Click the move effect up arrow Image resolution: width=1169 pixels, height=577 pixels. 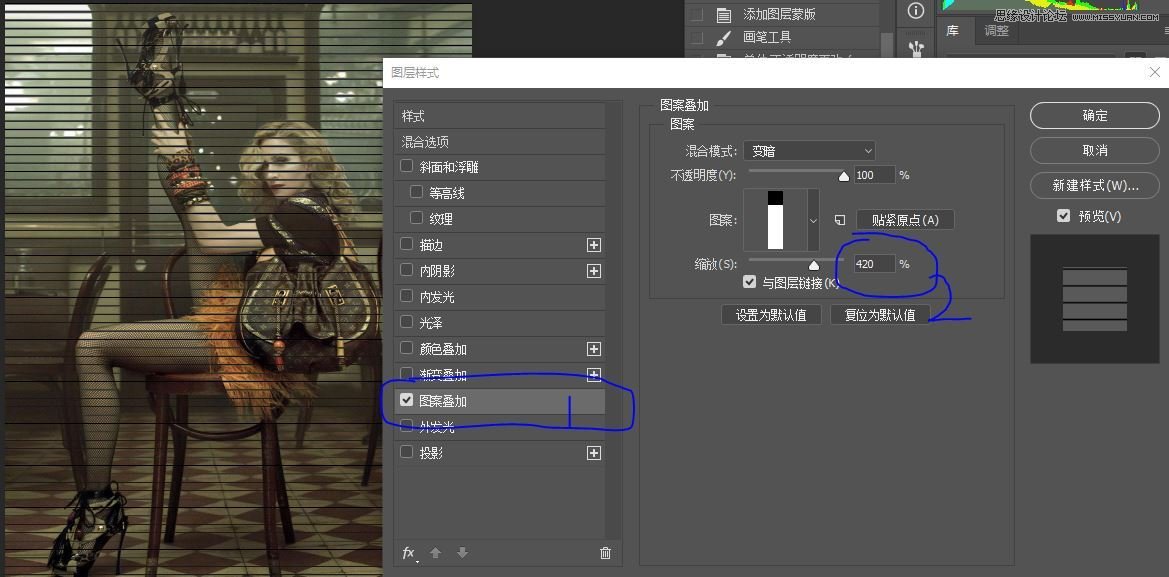coord(436,553)
